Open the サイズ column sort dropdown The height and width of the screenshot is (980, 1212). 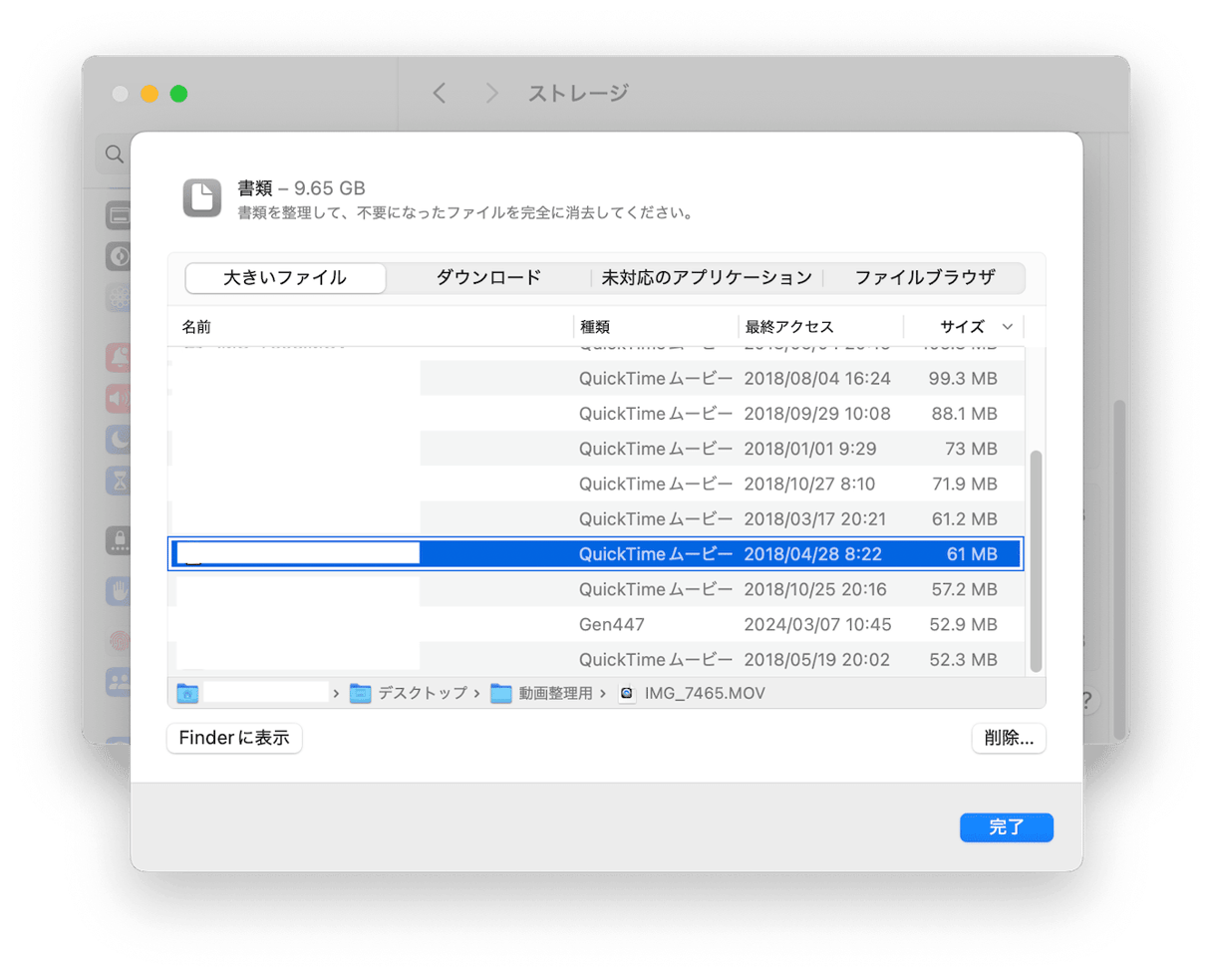click(x=1008, y=326)
